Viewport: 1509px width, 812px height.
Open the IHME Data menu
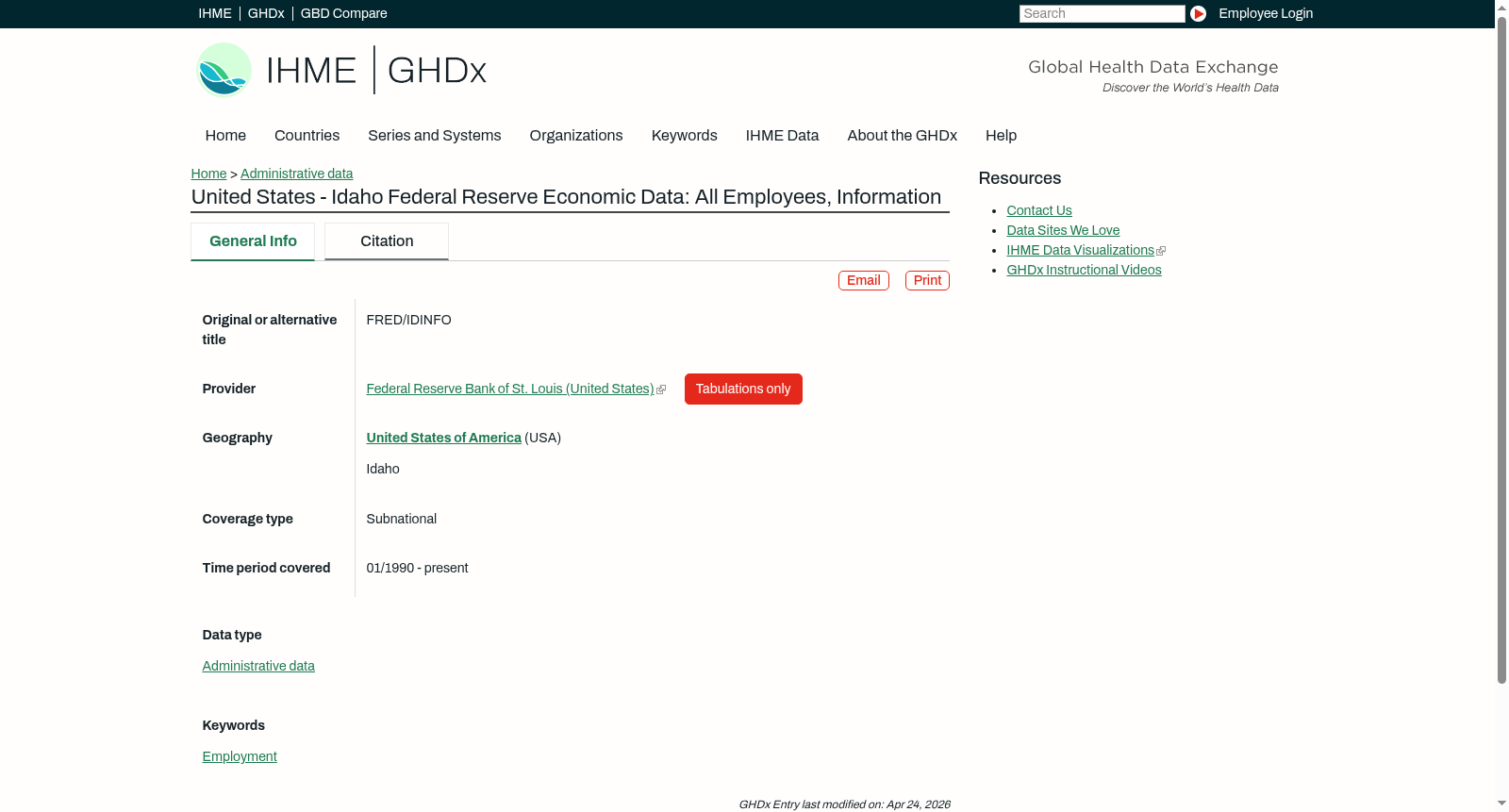pyautogui.click(x=782, y=136)
